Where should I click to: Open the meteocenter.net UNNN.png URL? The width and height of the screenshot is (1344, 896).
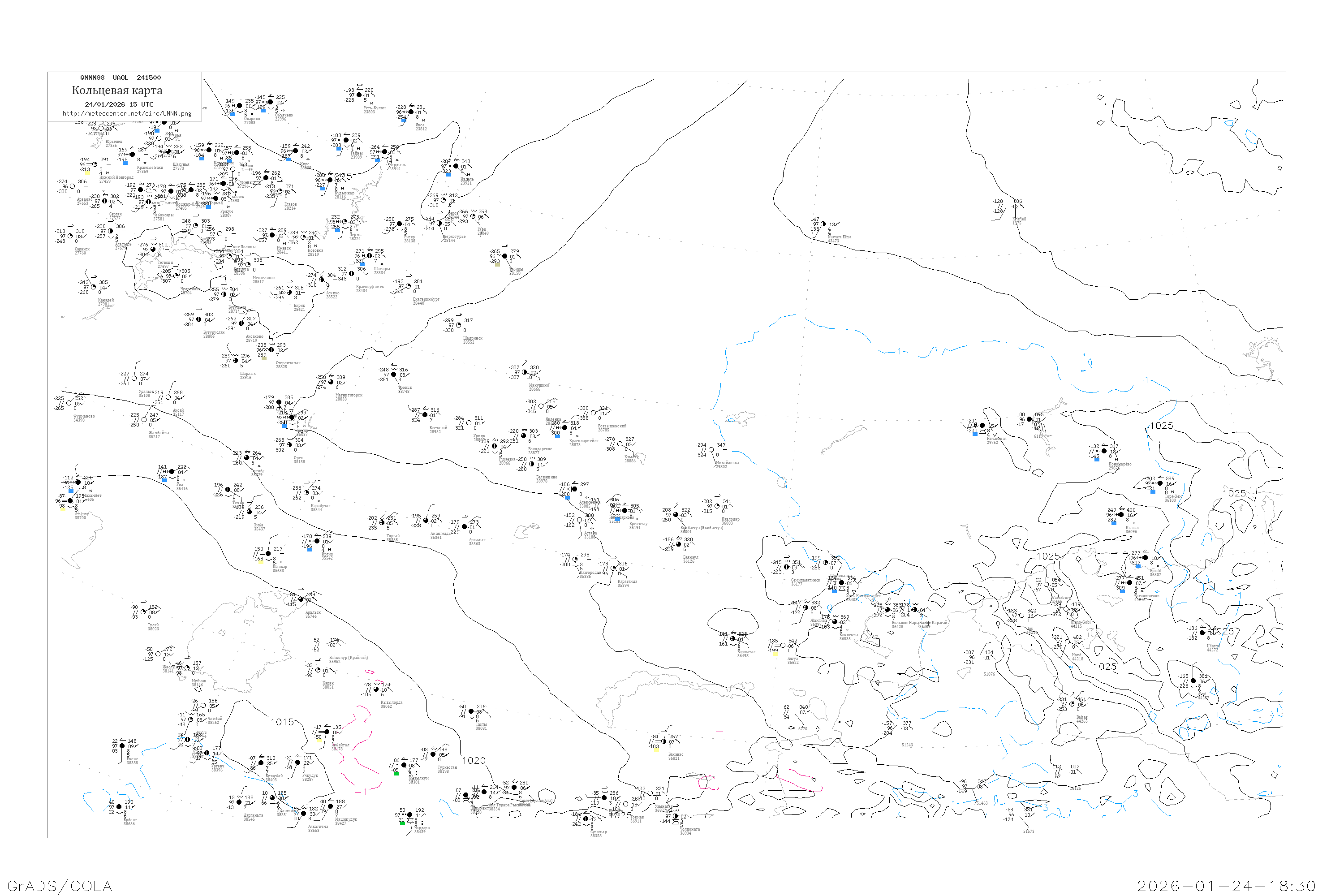127,114
